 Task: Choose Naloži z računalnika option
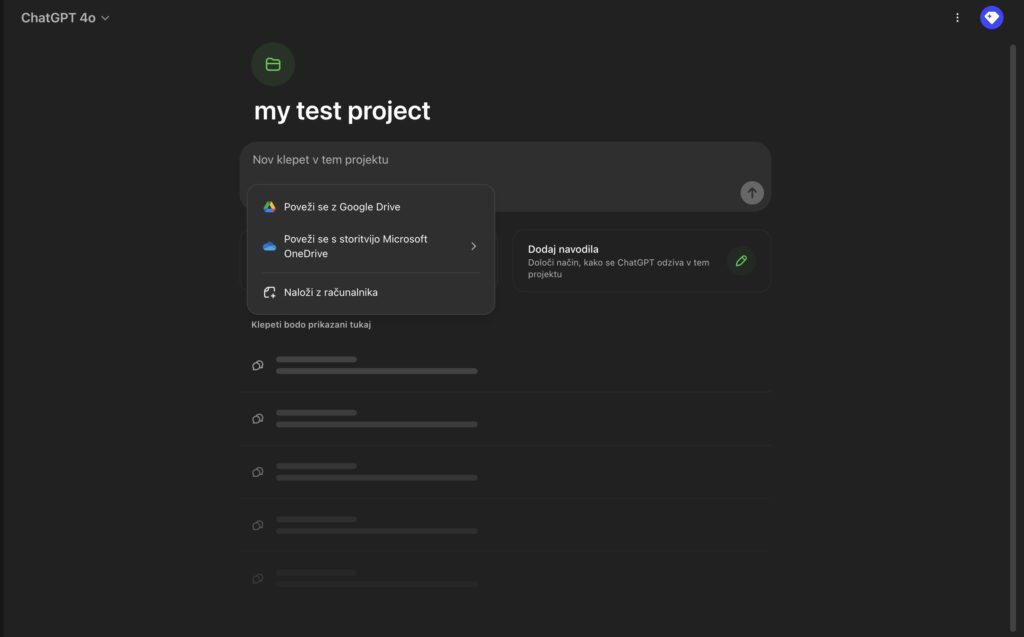(371, 292)
